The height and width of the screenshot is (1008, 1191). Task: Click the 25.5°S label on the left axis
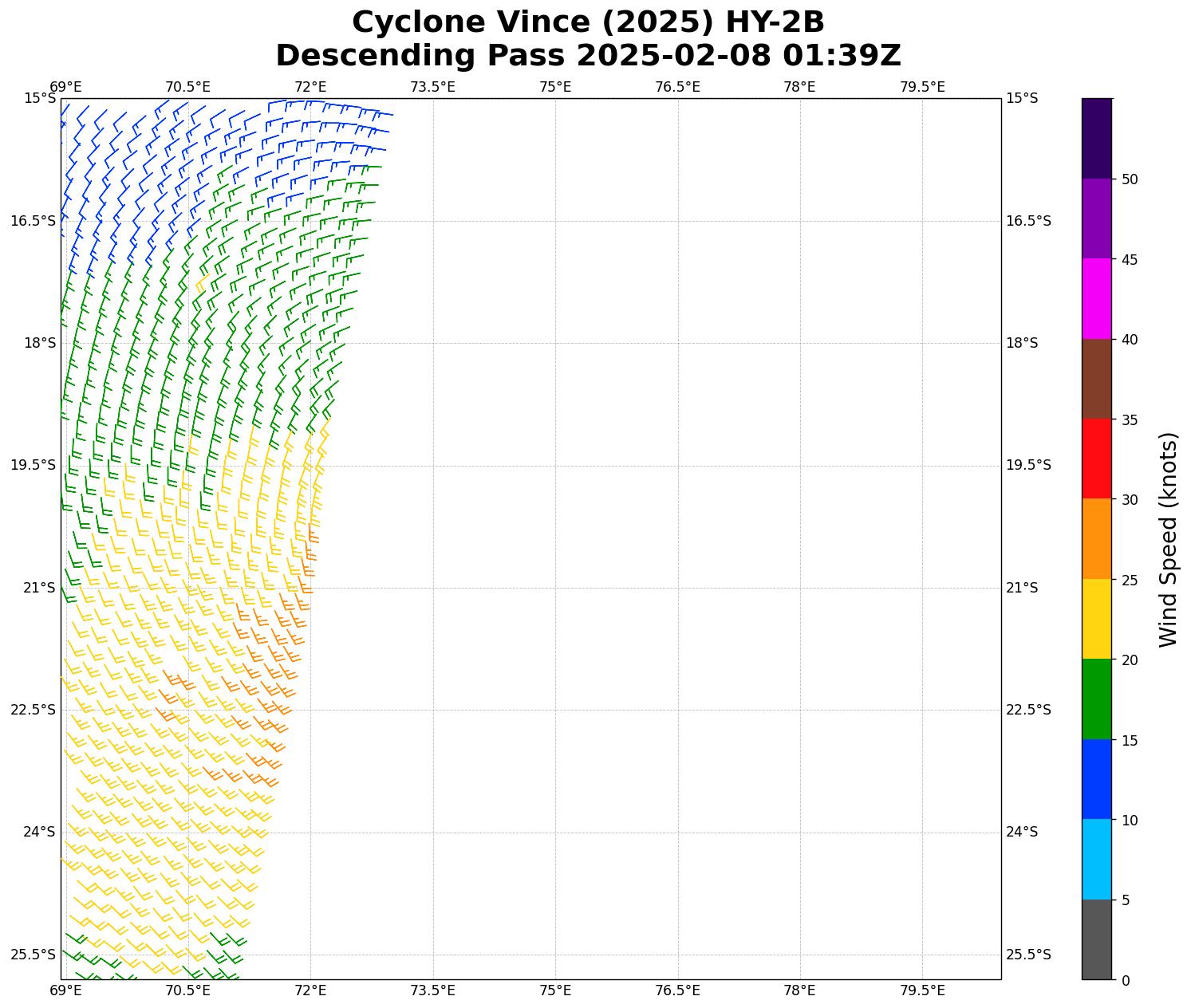click(x=34, y=955)
